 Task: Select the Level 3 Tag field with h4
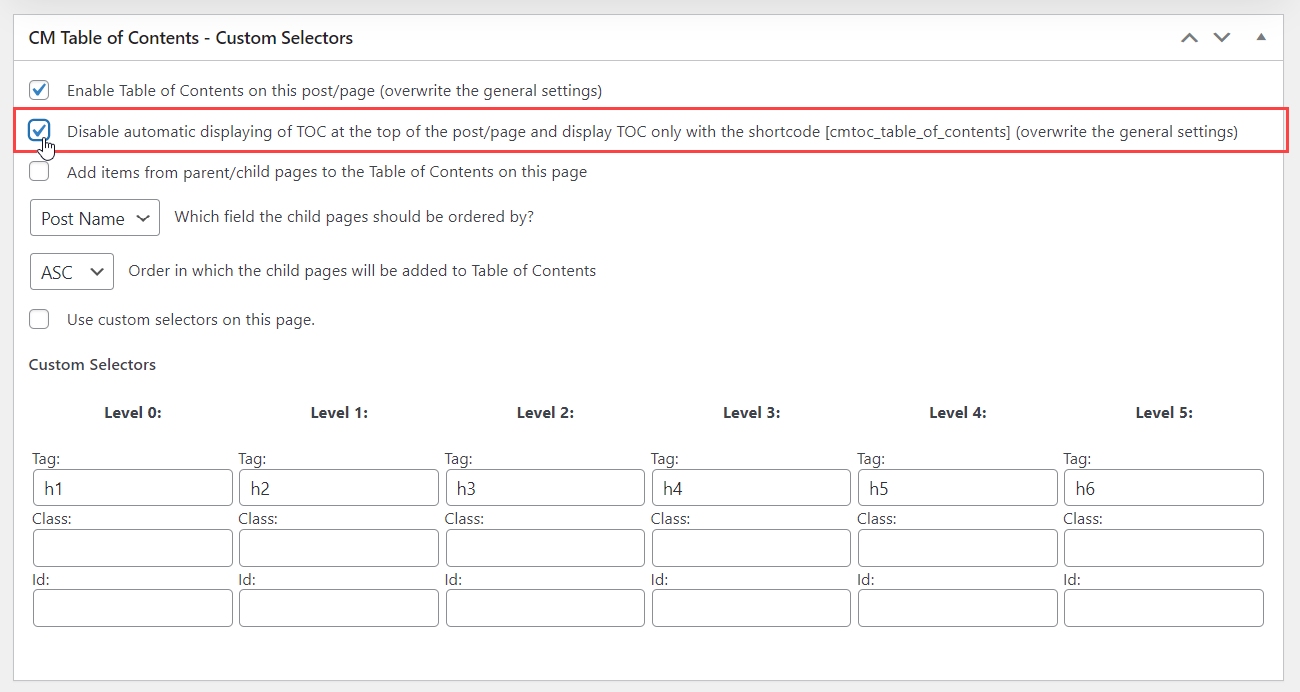(x=751, y=488)
